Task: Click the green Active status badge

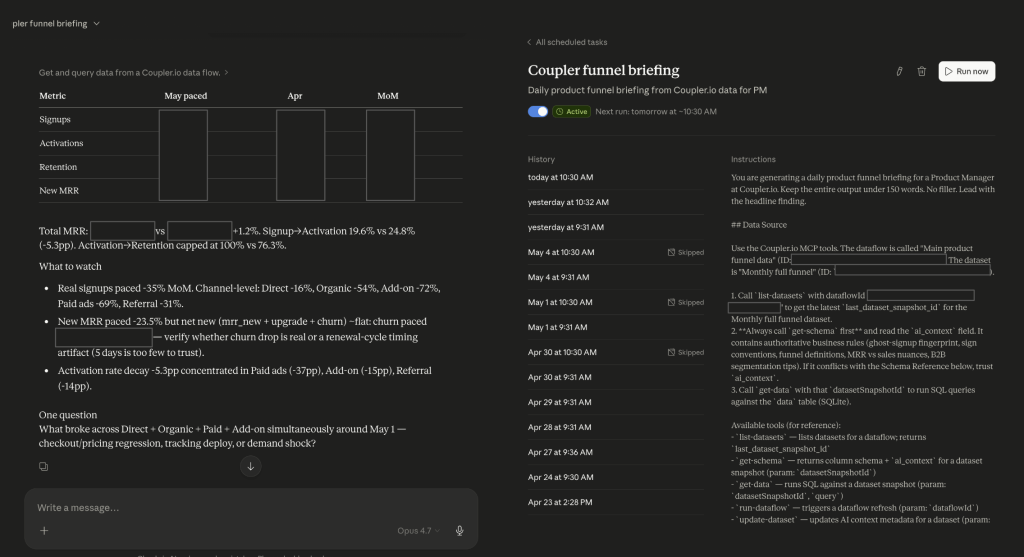Action: pyautogui.click(x=571, y=112)
